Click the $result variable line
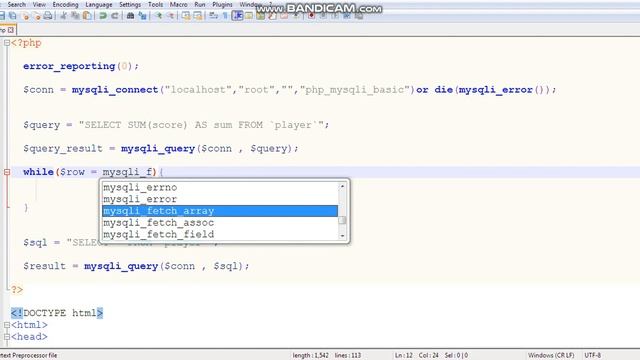The image size is (640, 360). click(x=136, y=266)
